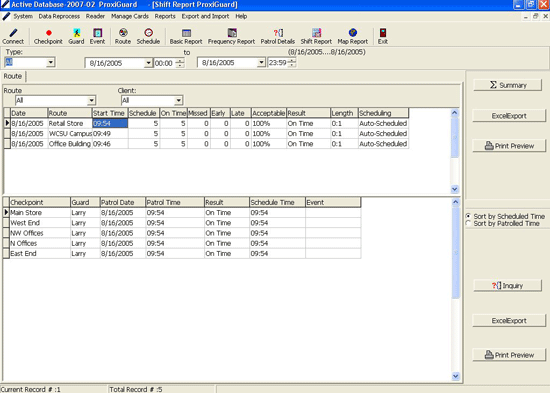The image size is (550, 393).
Task: Click the Connect toolbar icon
Action: click(13, 36)
